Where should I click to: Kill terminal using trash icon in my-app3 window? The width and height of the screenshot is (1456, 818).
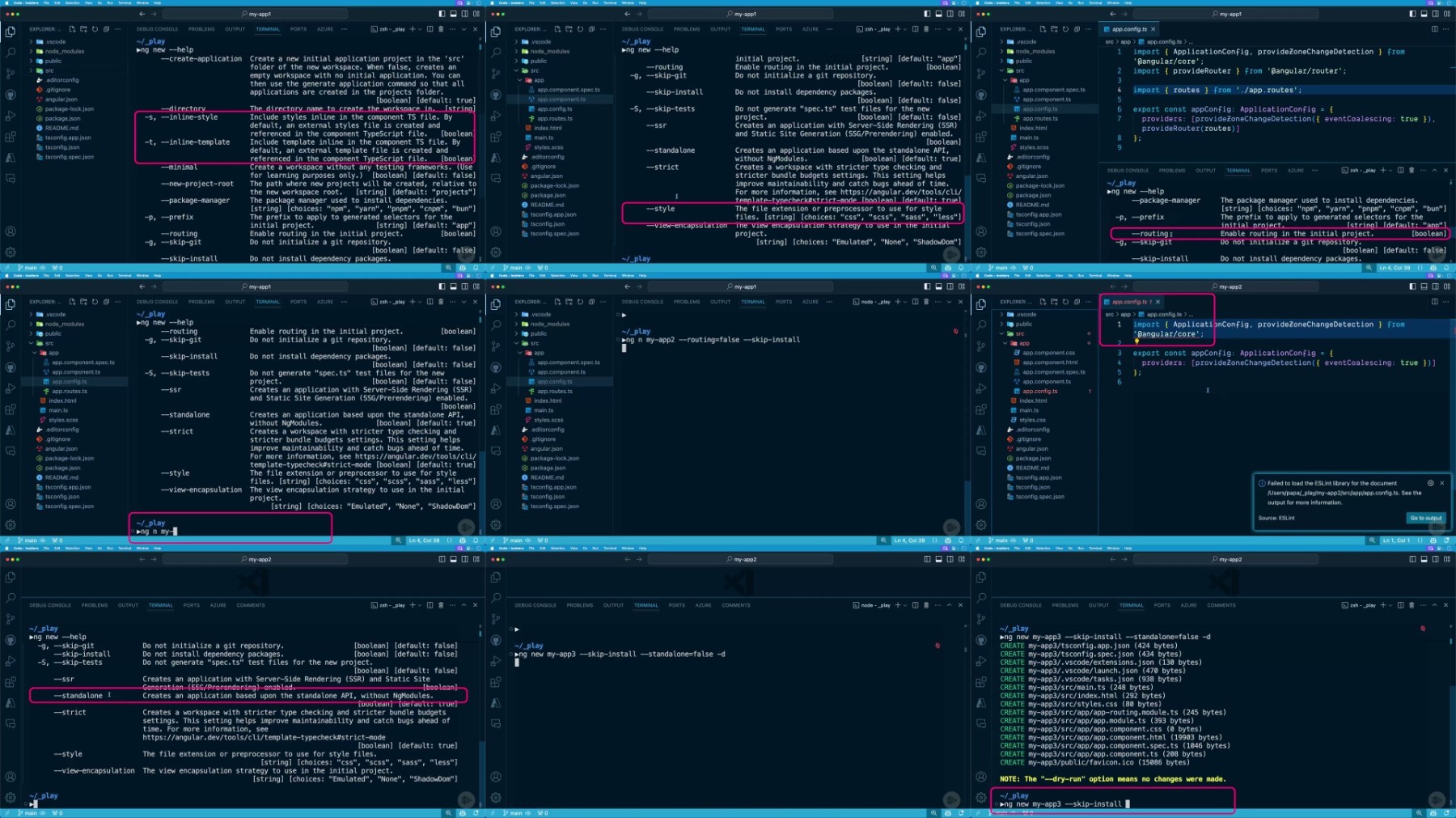[x=1412, y=604]
